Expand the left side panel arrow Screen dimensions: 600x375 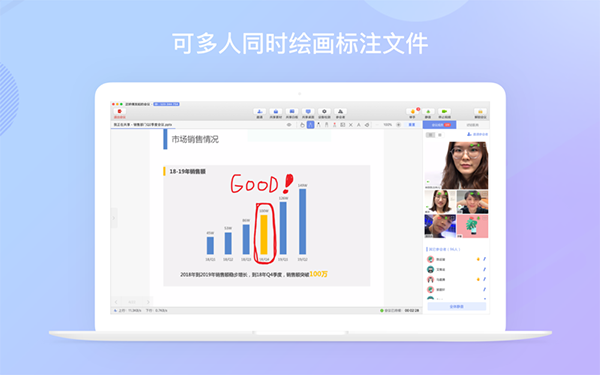[x=113, y=218]
